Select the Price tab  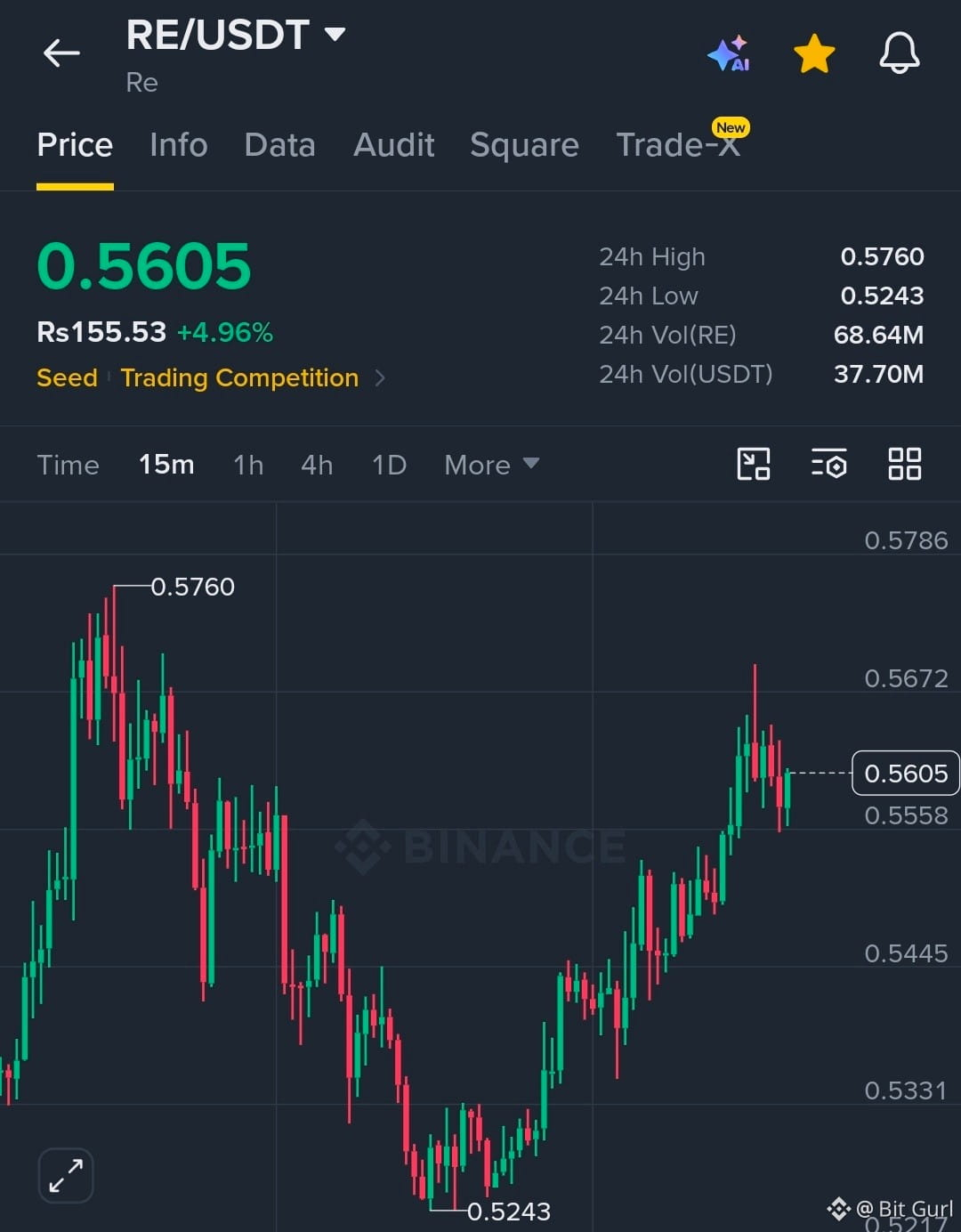75,144
